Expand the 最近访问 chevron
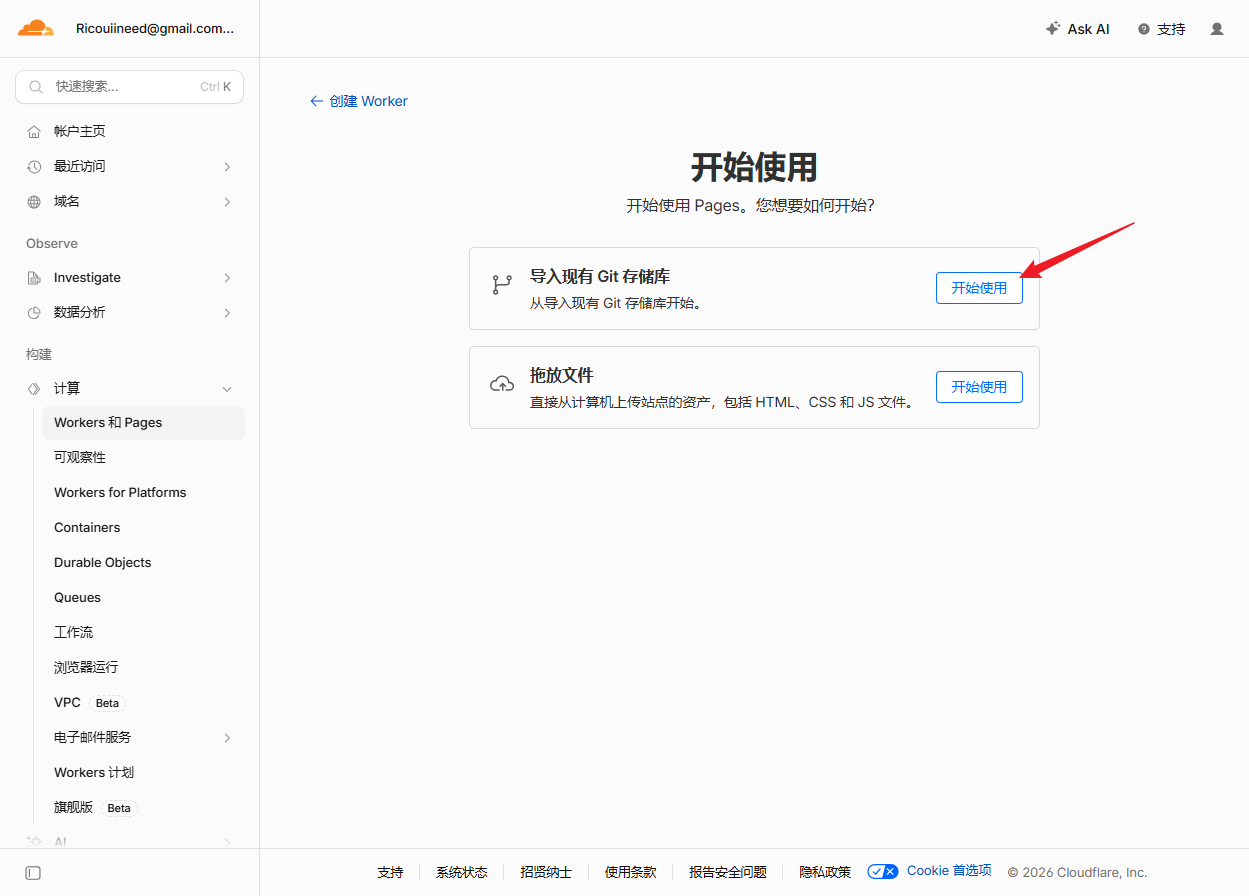The height and width of the screenshot is (896, 1249). [227, 166]
